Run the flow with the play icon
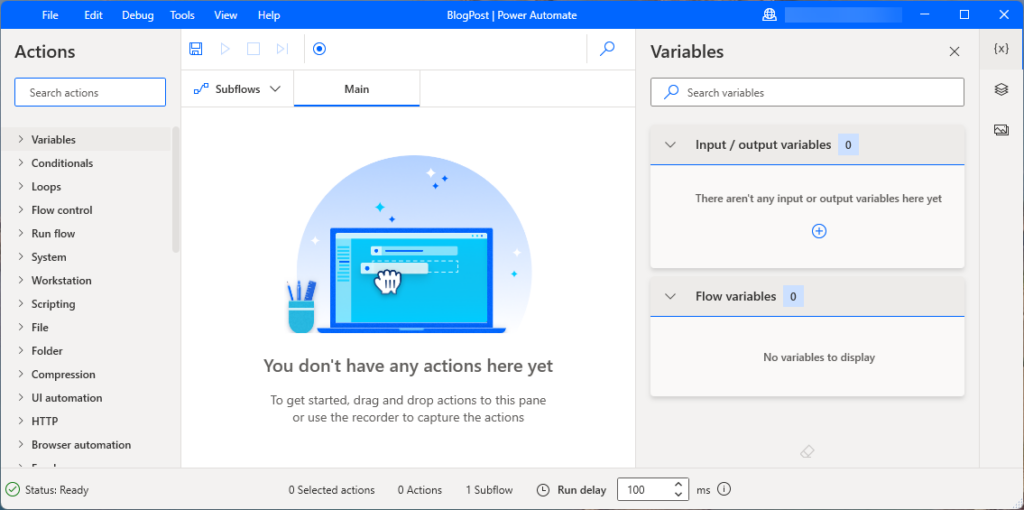Viewport: 1024px width, 510px height. click(225, 49)
